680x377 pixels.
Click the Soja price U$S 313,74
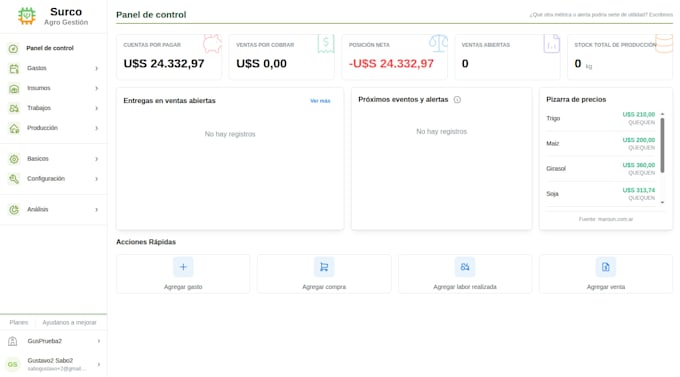coord(639,190)
